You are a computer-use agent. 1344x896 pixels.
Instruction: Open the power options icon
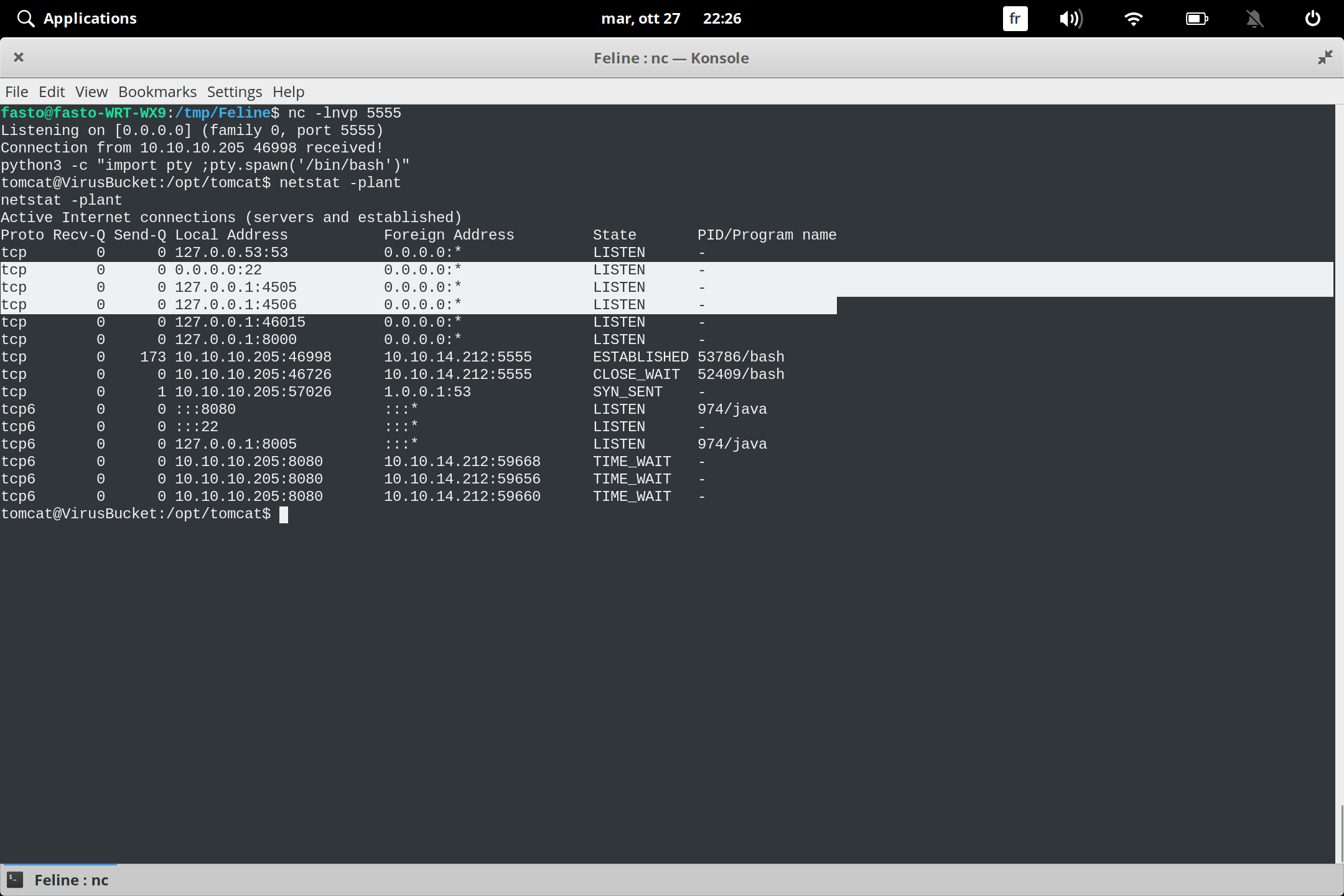point(1312,18)
